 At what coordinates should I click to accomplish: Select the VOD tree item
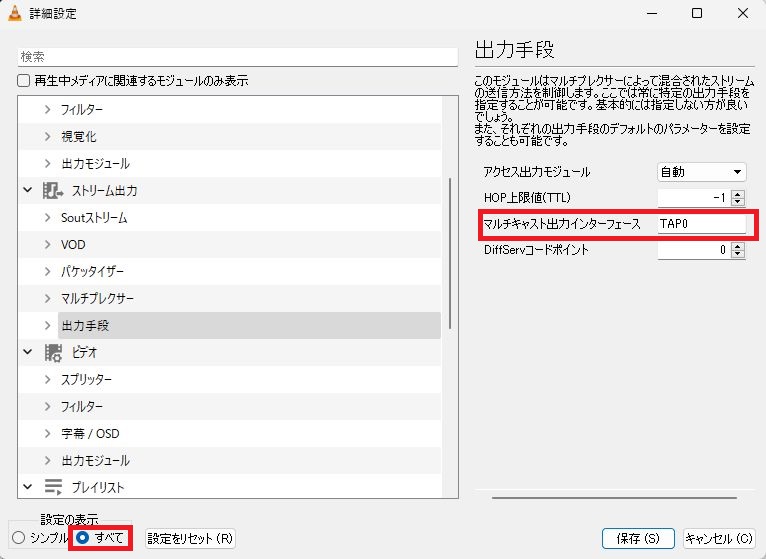click(x=72, y=244)
